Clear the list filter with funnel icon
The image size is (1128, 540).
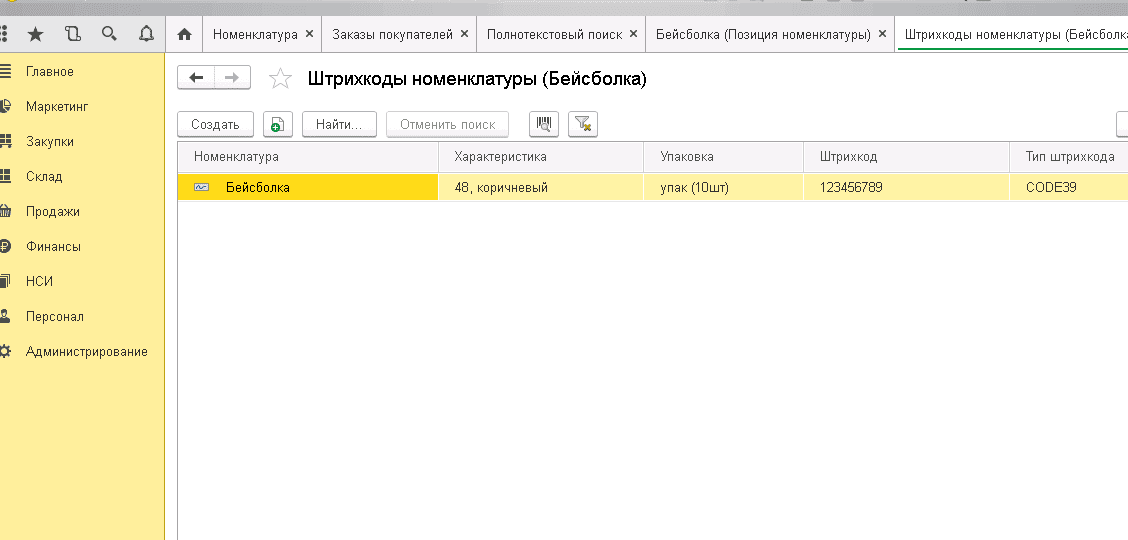tap(582, 124)
